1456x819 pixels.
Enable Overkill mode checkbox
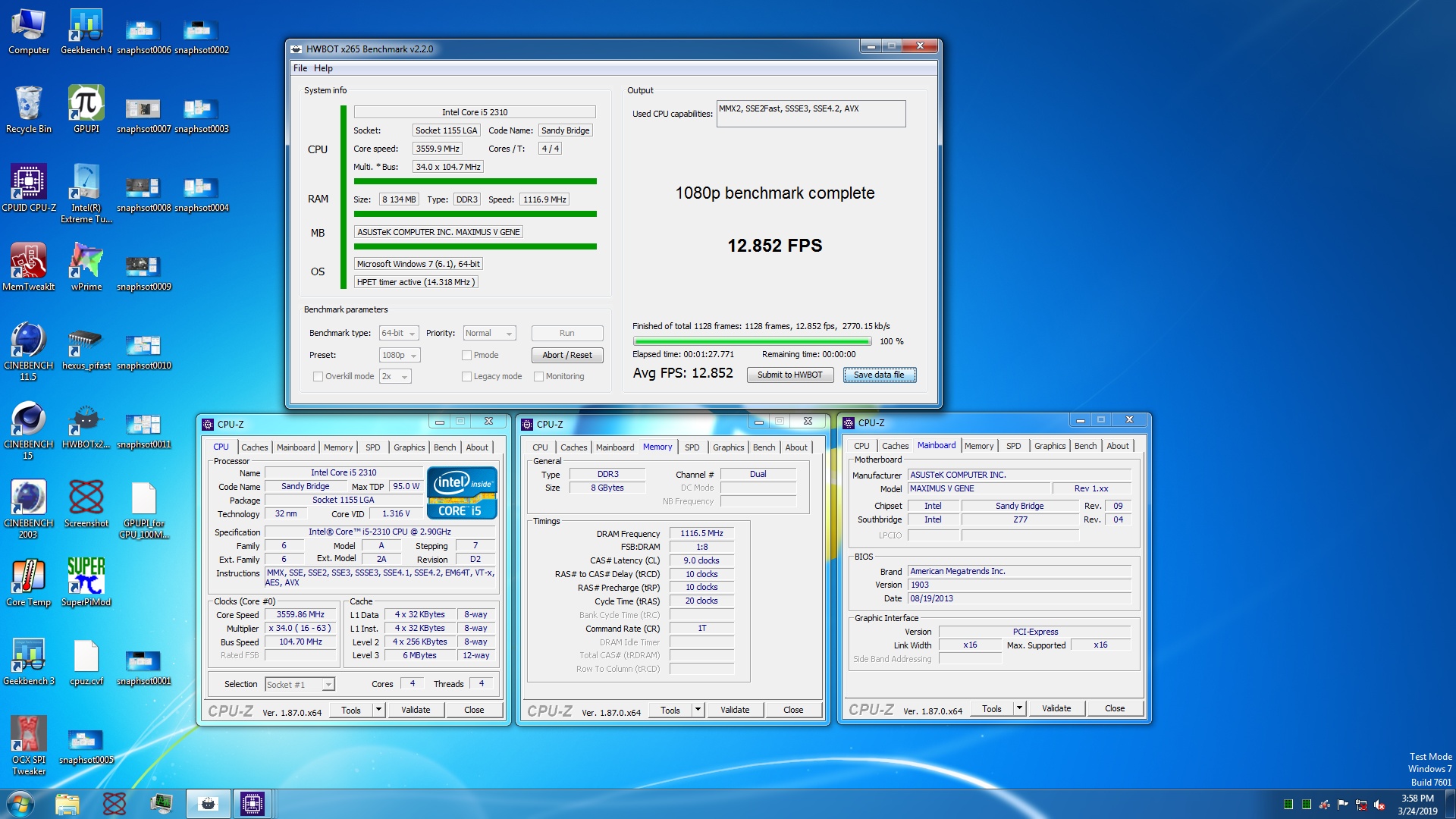318,376
